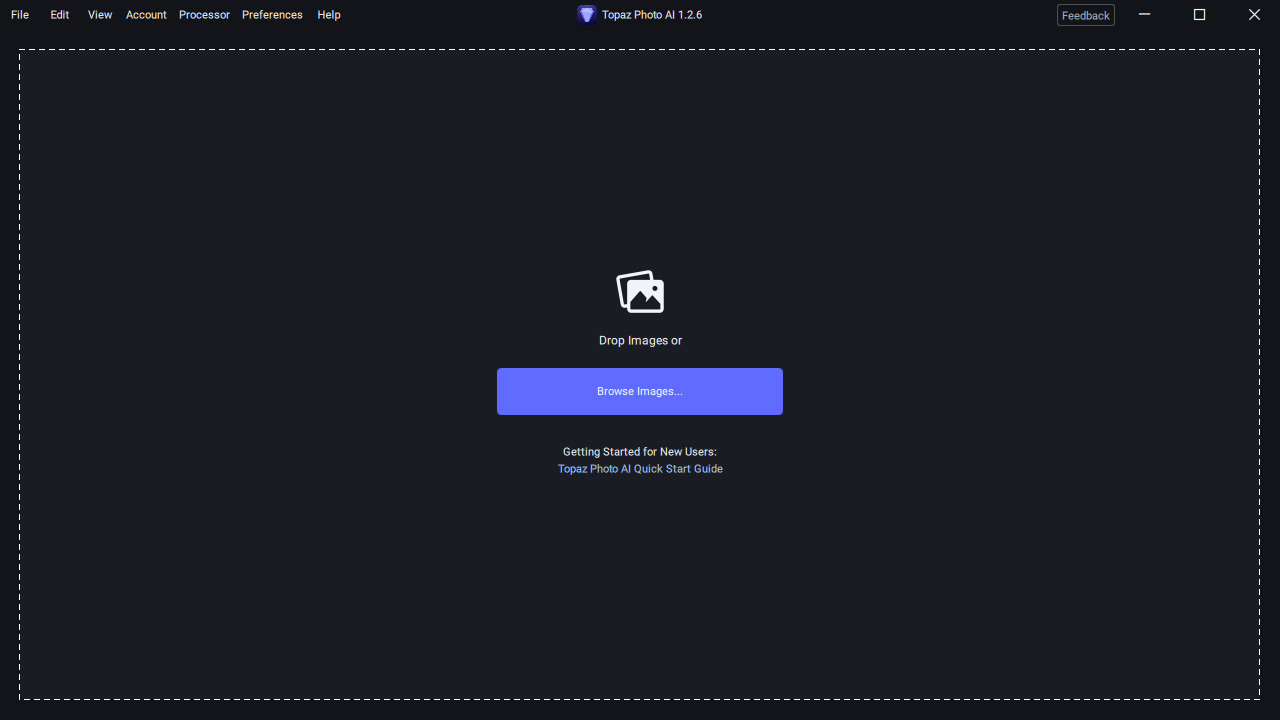
Task: Open the View menu
Action: (99, 14)
